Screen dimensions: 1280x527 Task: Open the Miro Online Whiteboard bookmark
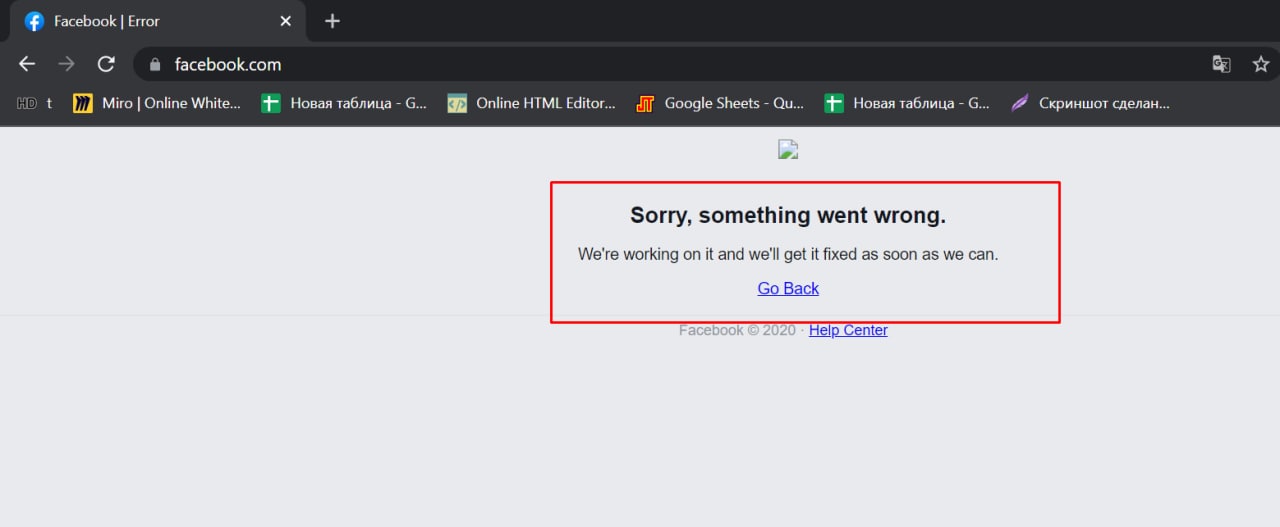tap(157, 103)
